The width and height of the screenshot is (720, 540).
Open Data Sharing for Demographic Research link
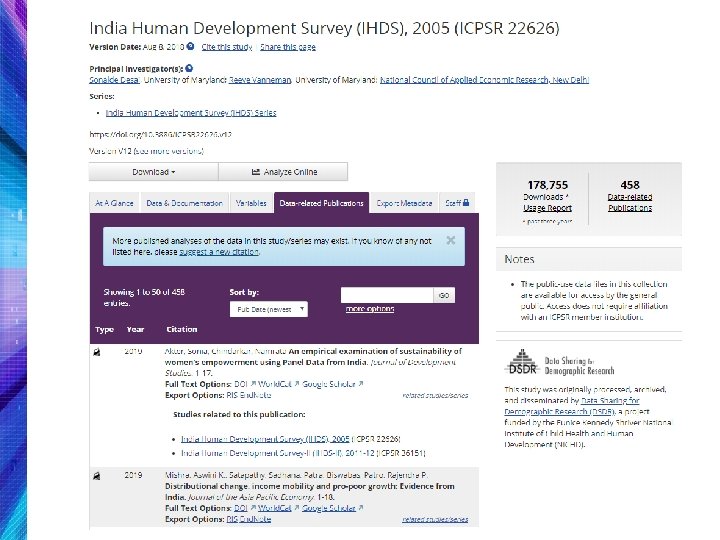coord(572,406)
